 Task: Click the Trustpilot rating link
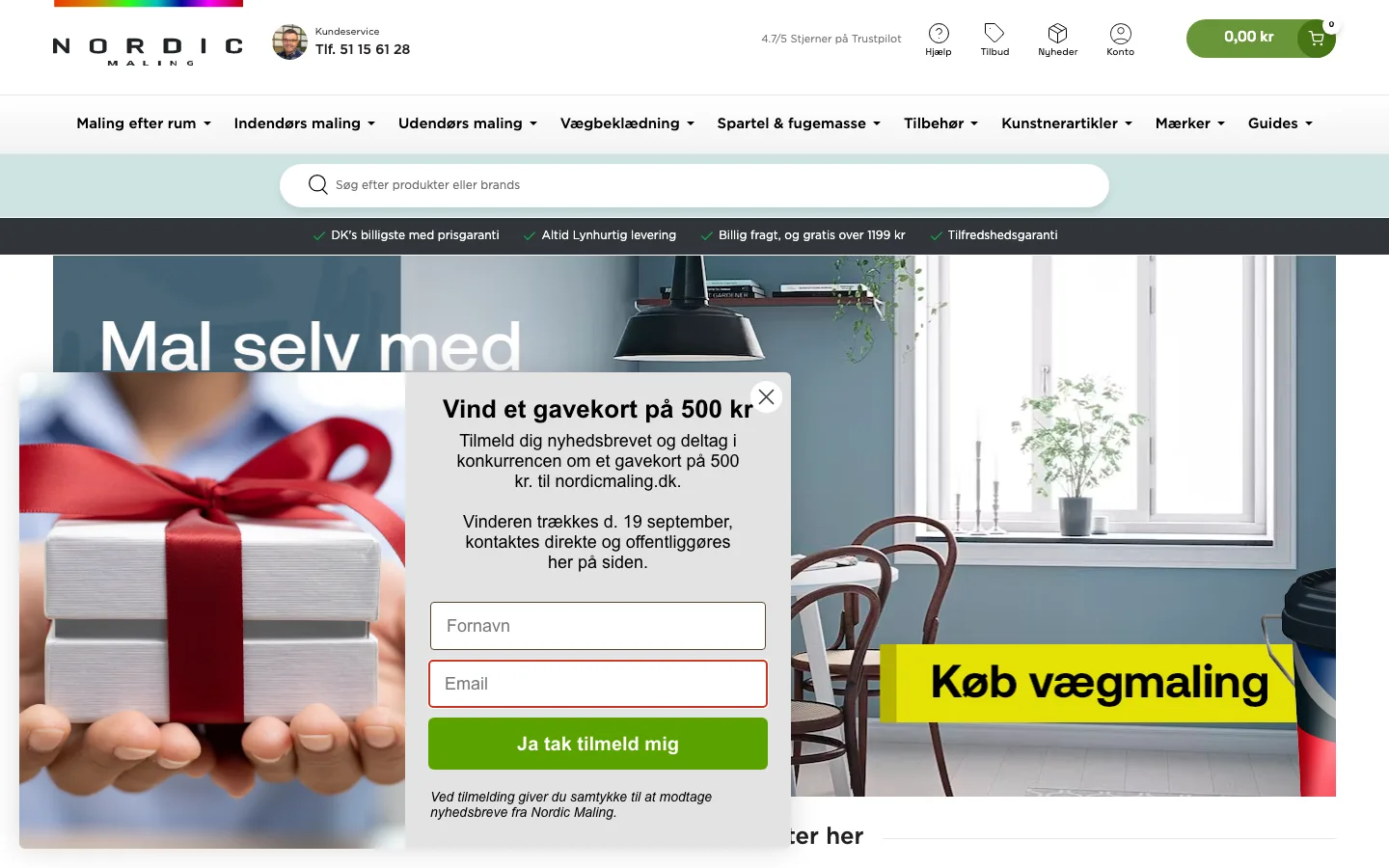(x=831, y=39)
